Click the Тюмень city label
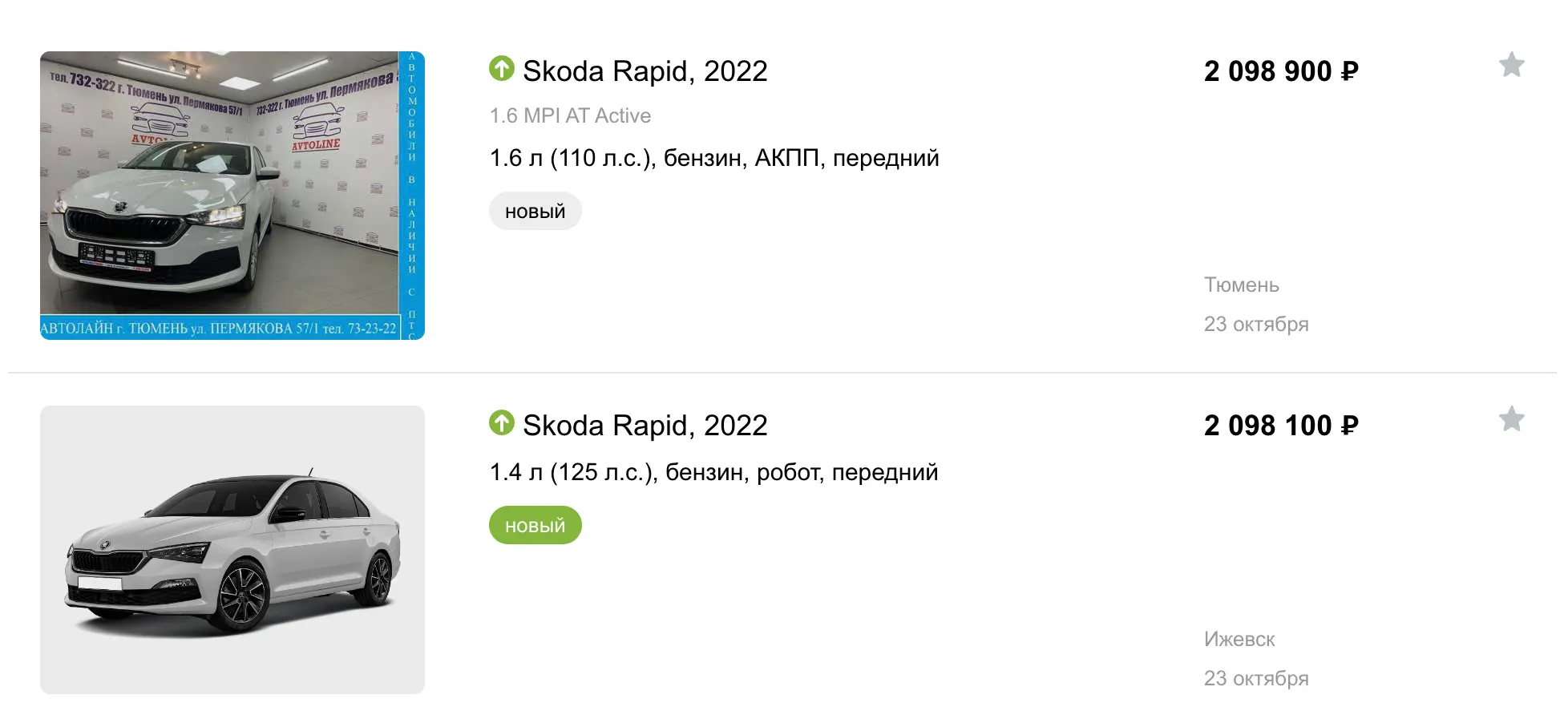The image size is (1568, 723). (1241, 285)
